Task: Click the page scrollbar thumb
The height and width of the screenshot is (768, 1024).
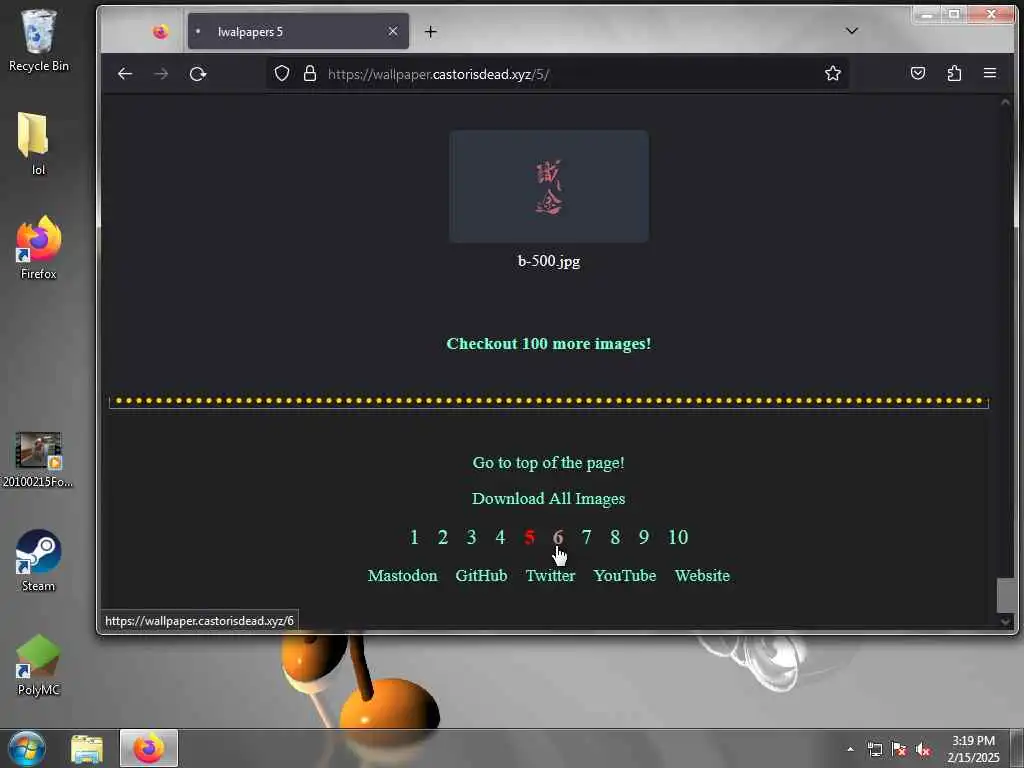Action: click(1006, 595)
